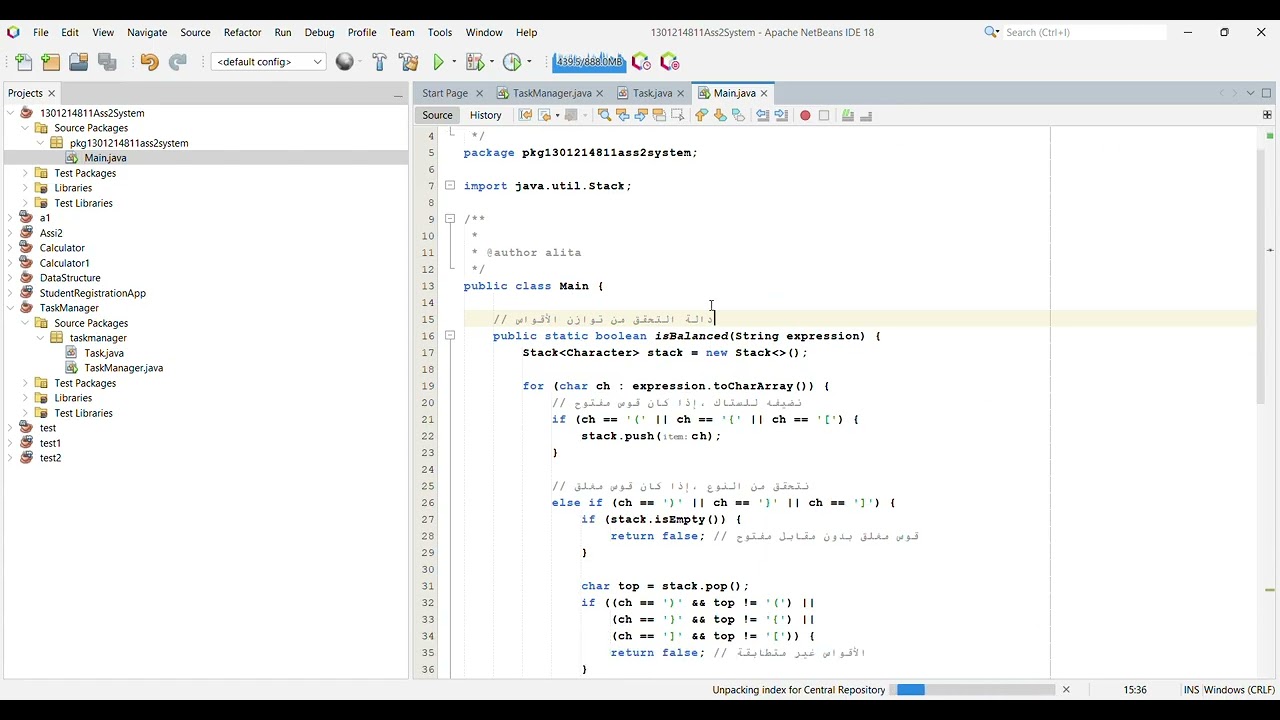The width and height of the screenshot is (1280, 720).
Task: Open the File menu
Action: click(41, 32)
